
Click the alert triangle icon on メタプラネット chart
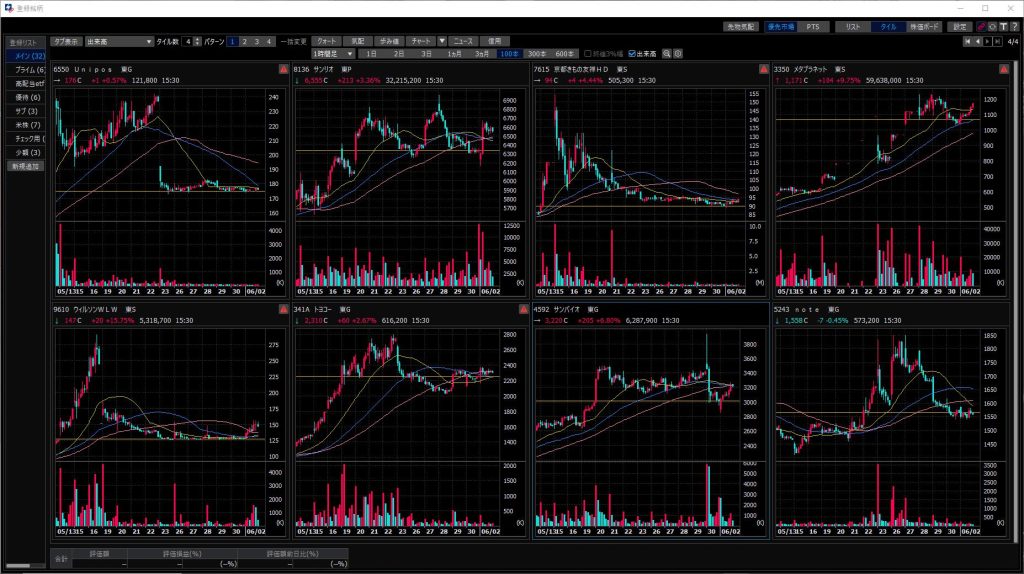coord(1003,69)
